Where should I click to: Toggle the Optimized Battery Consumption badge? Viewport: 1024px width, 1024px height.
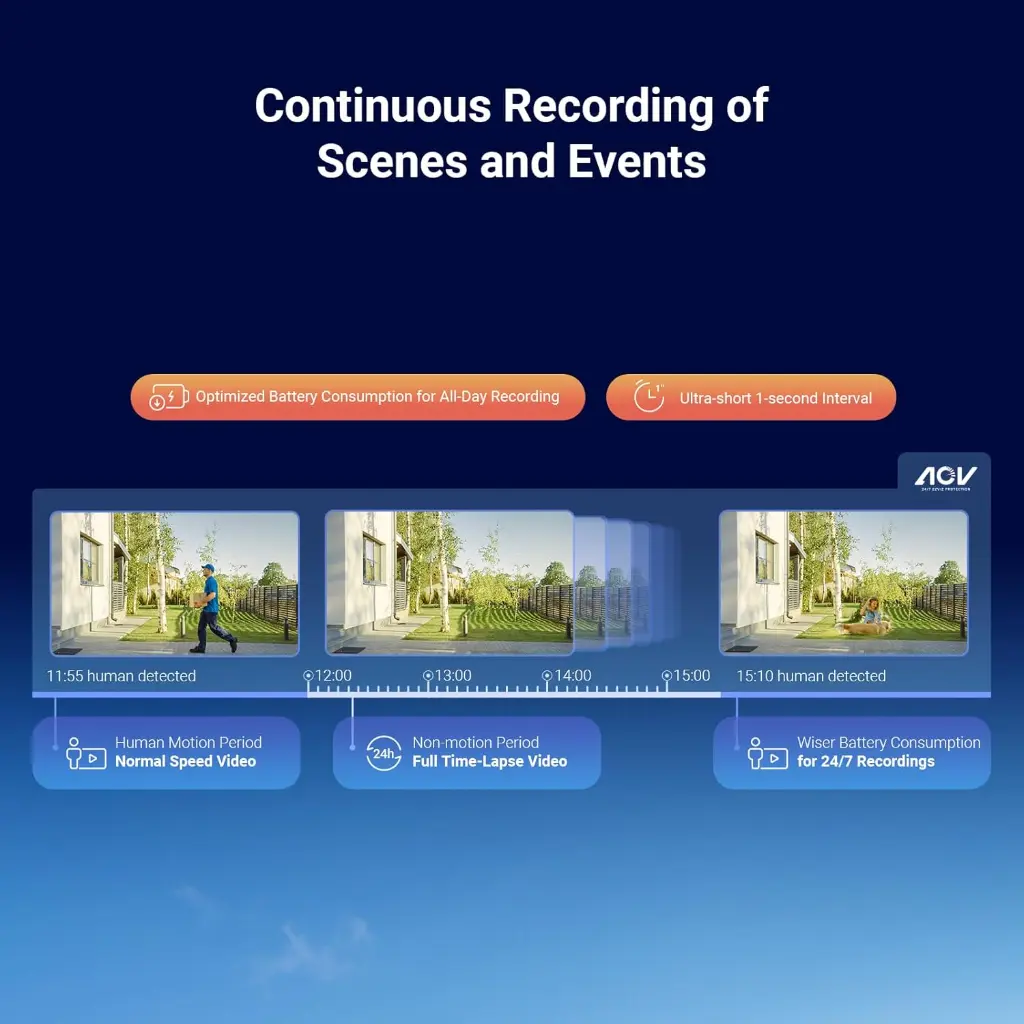pos(358,397)
